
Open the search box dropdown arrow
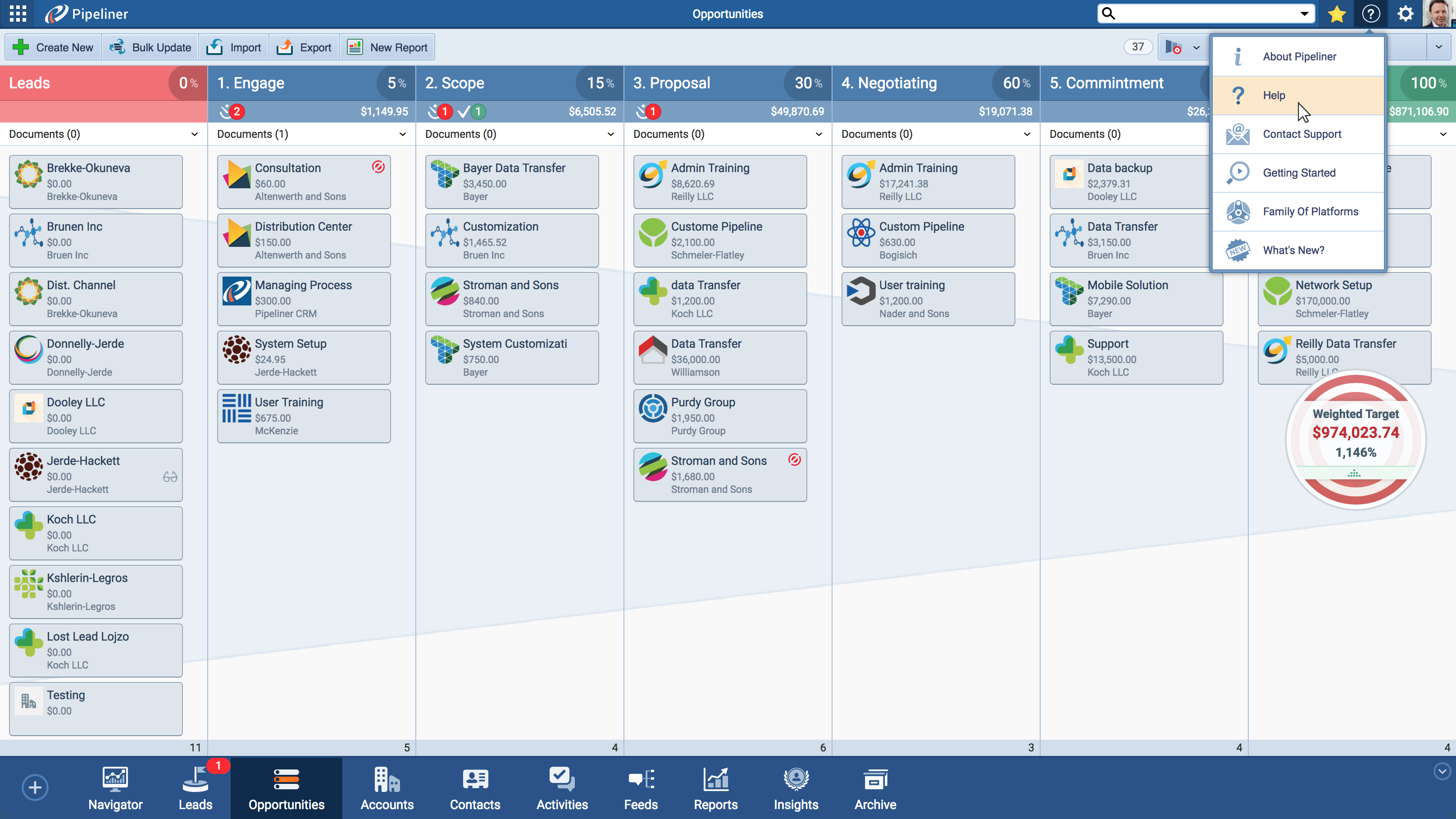click(x=1305, y=14)
